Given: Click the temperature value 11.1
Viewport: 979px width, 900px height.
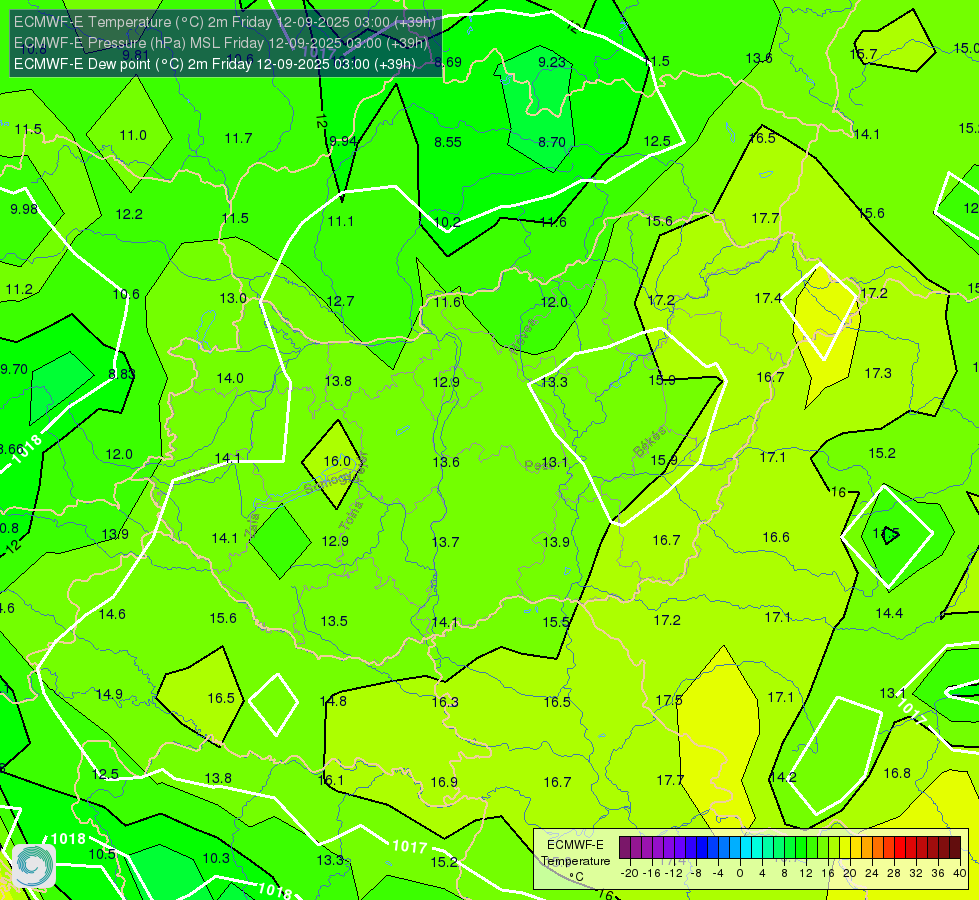Looking at the screenshot, I should pos(340,221).
